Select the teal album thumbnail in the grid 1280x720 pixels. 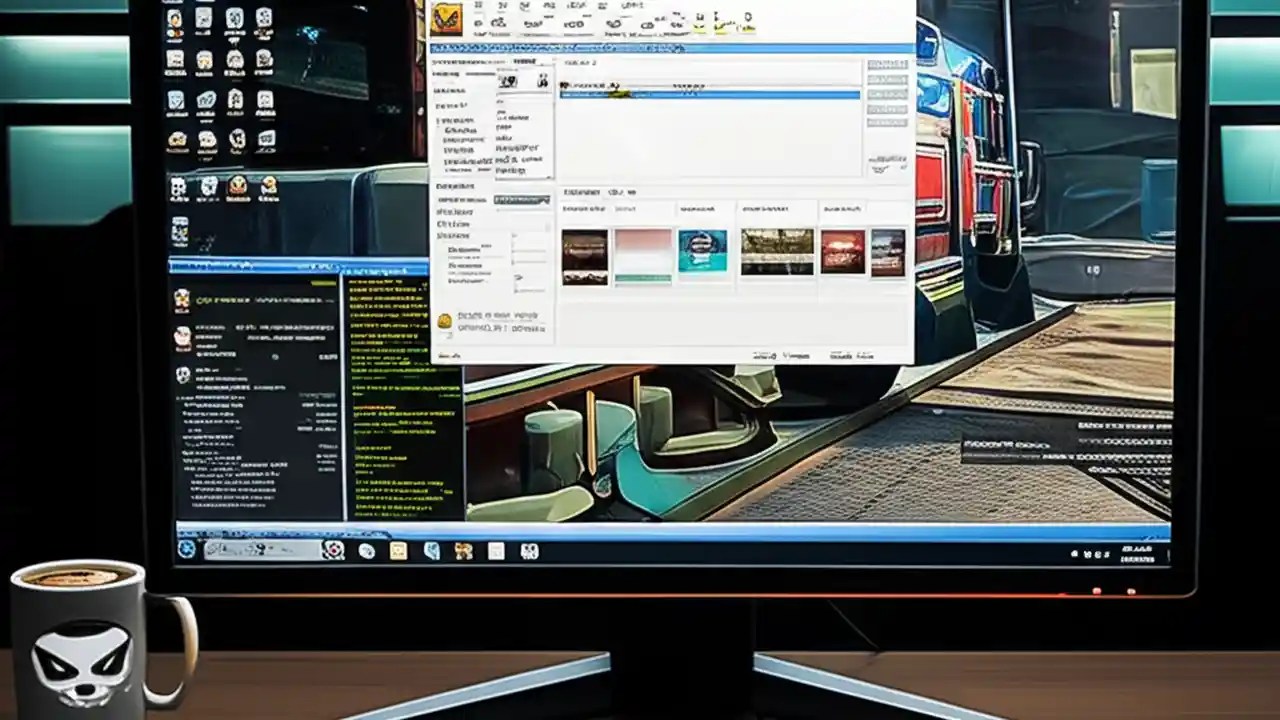click(702, 251)
